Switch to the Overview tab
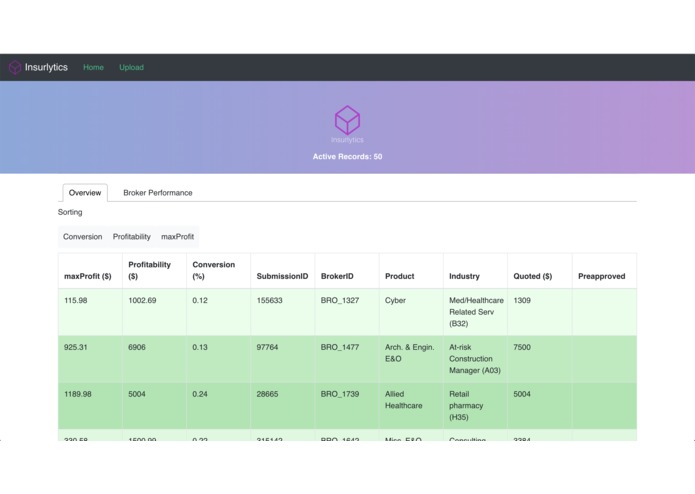Screen dimensions: 695x494 click(85, 193)
